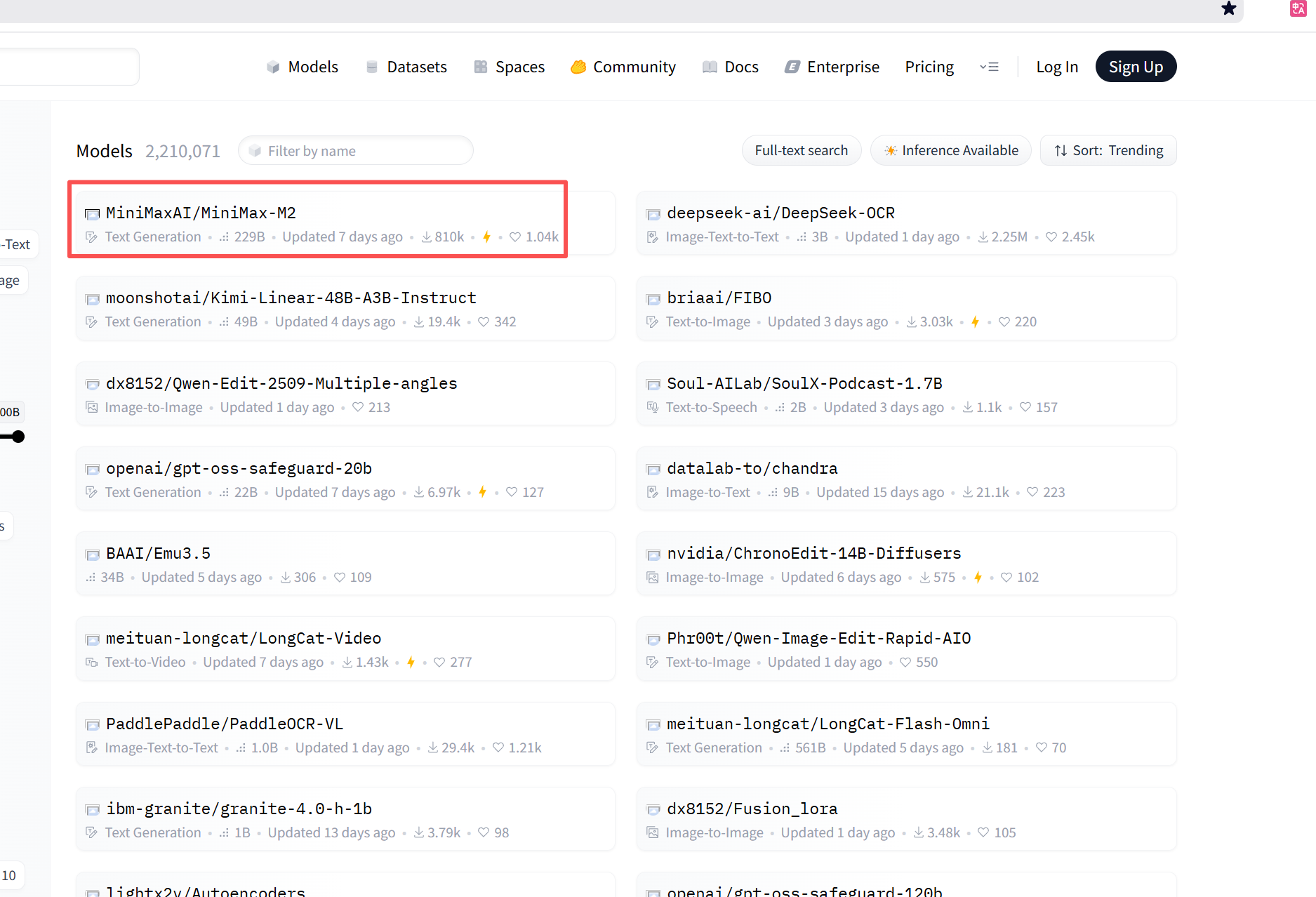The height and width of the screenshot is (897, 1316).
Task: Click download icon in moonshotai/Kimi-Linear row
Action: (x=419, y=321)
